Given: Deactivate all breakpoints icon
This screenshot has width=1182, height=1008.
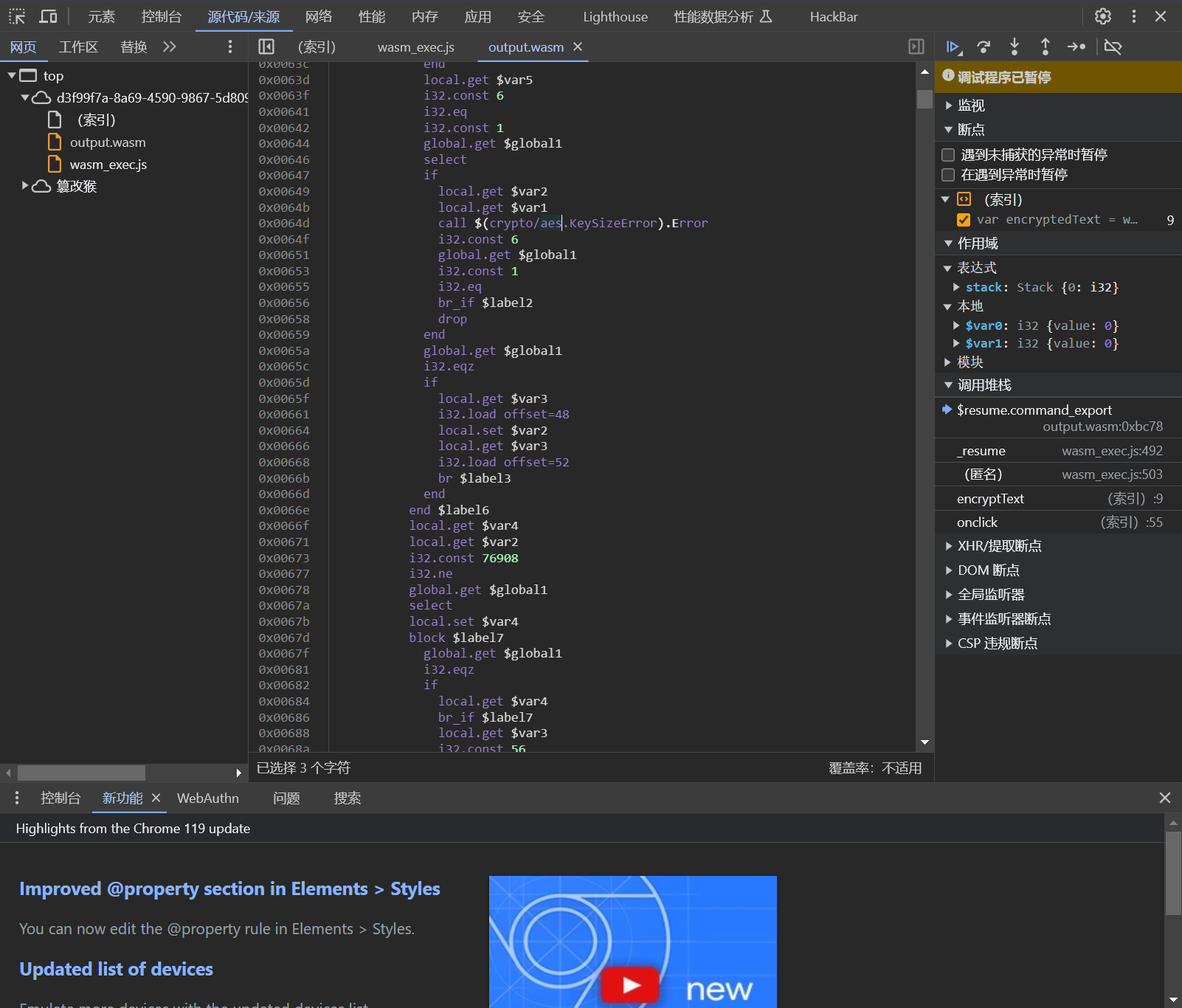Looking at the screenshot, I should tap(1113, 47).
